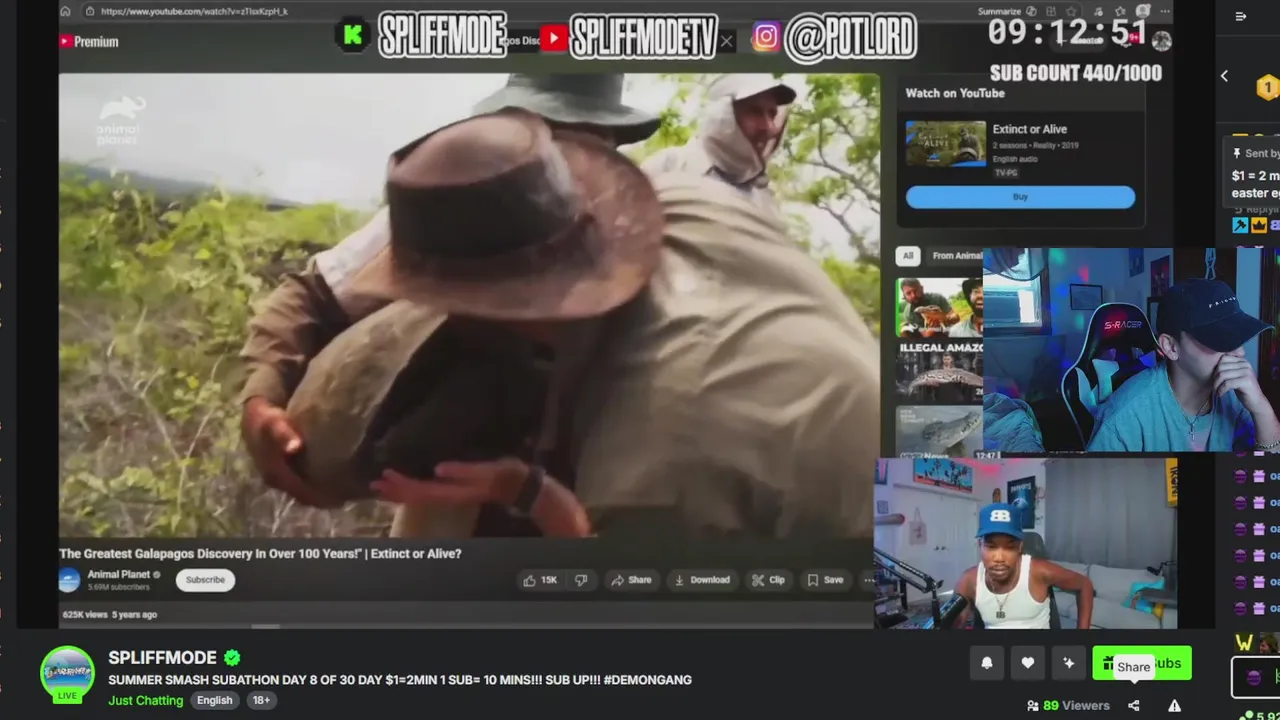1280x720 pixels.
Task: Click the YouTube Premium logo
Action: pos(89,42)
